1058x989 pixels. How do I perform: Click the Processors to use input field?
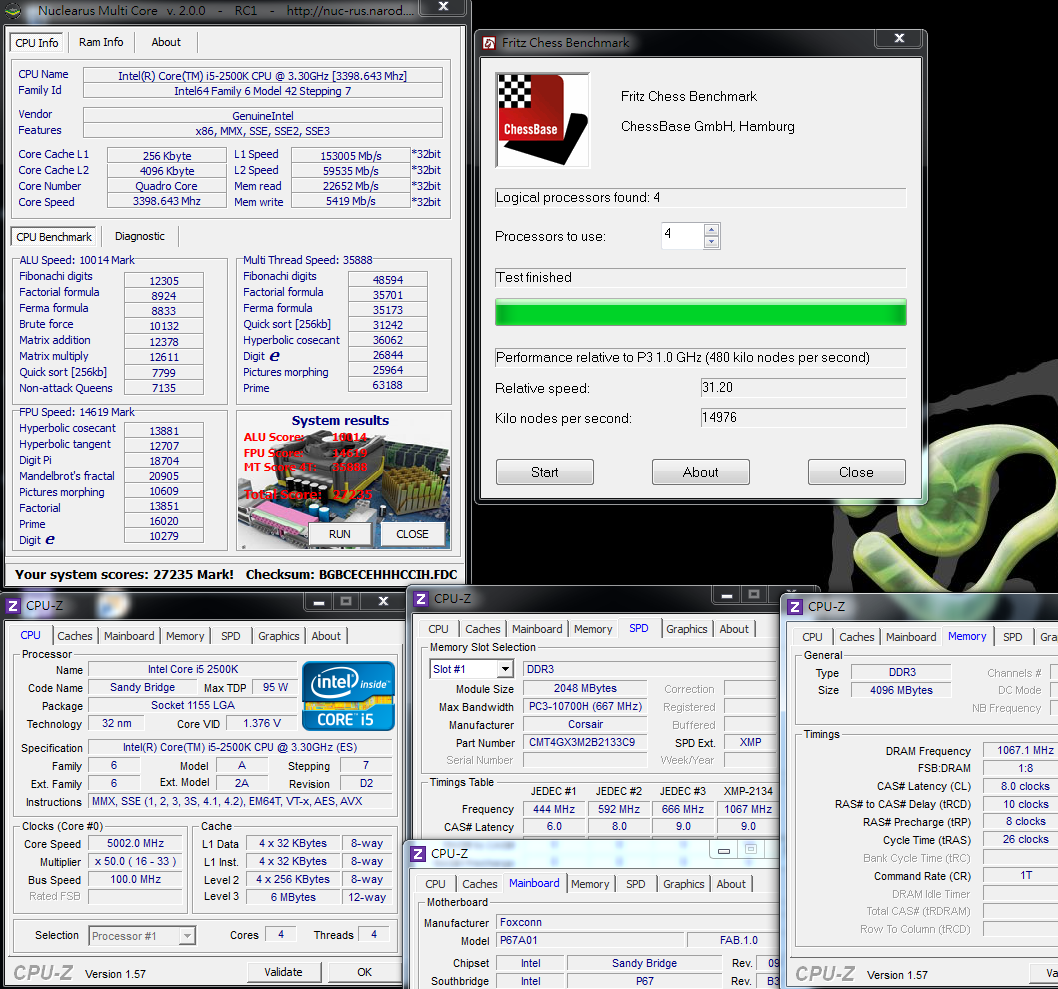pyautogui.click(x=682, y=235)
